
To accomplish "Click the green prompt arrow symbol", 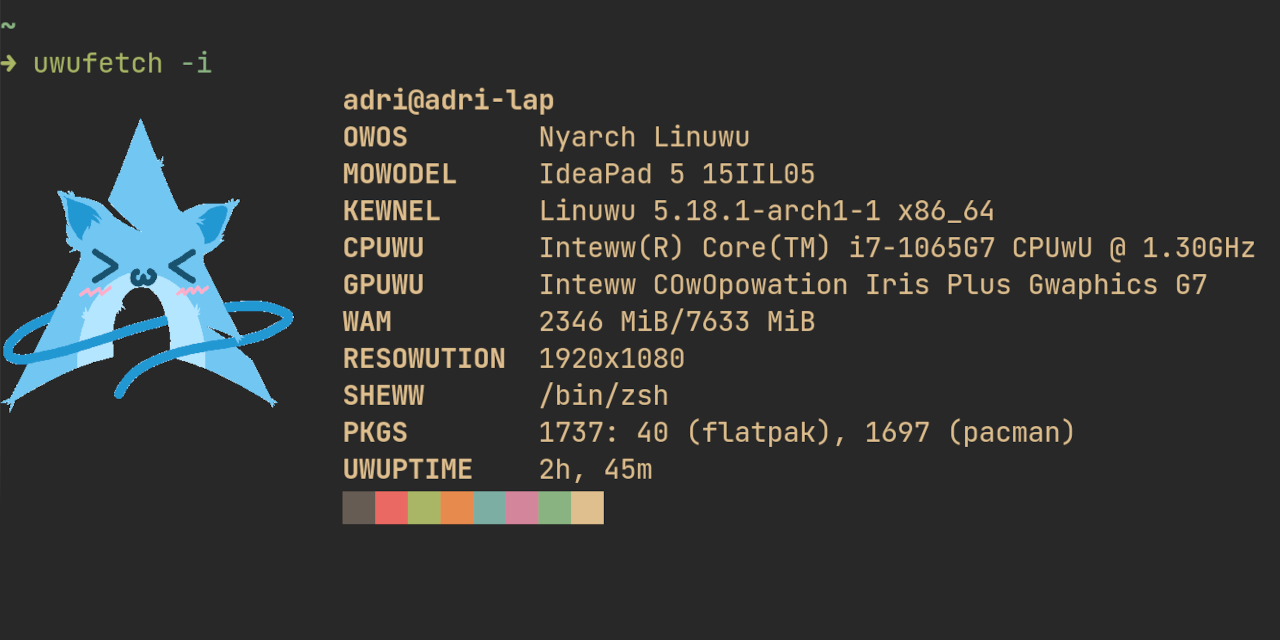I will (x=8, y=64).
